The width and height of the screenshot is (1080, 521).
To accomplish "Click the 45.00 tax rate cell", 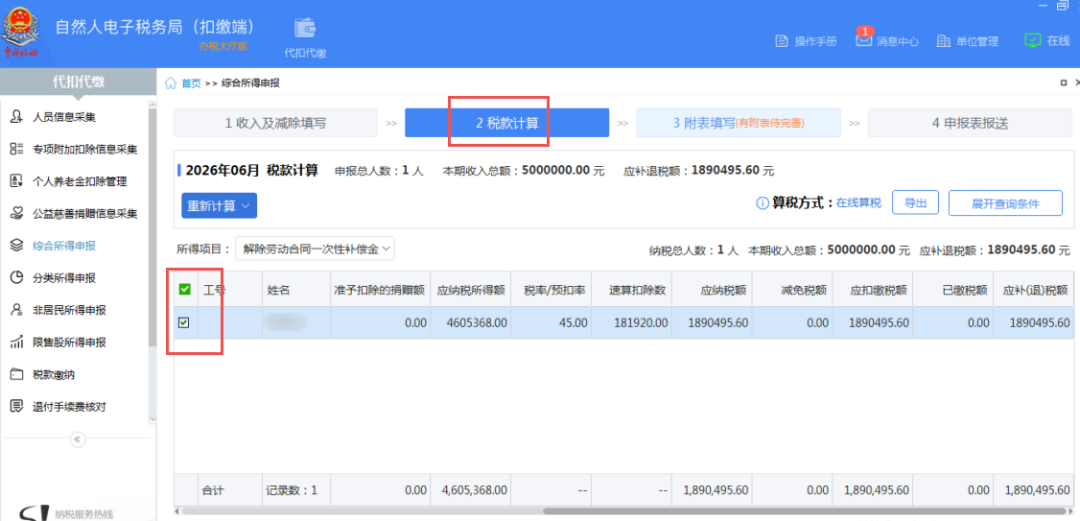I will pyautogui.click(x=550, y=323).
